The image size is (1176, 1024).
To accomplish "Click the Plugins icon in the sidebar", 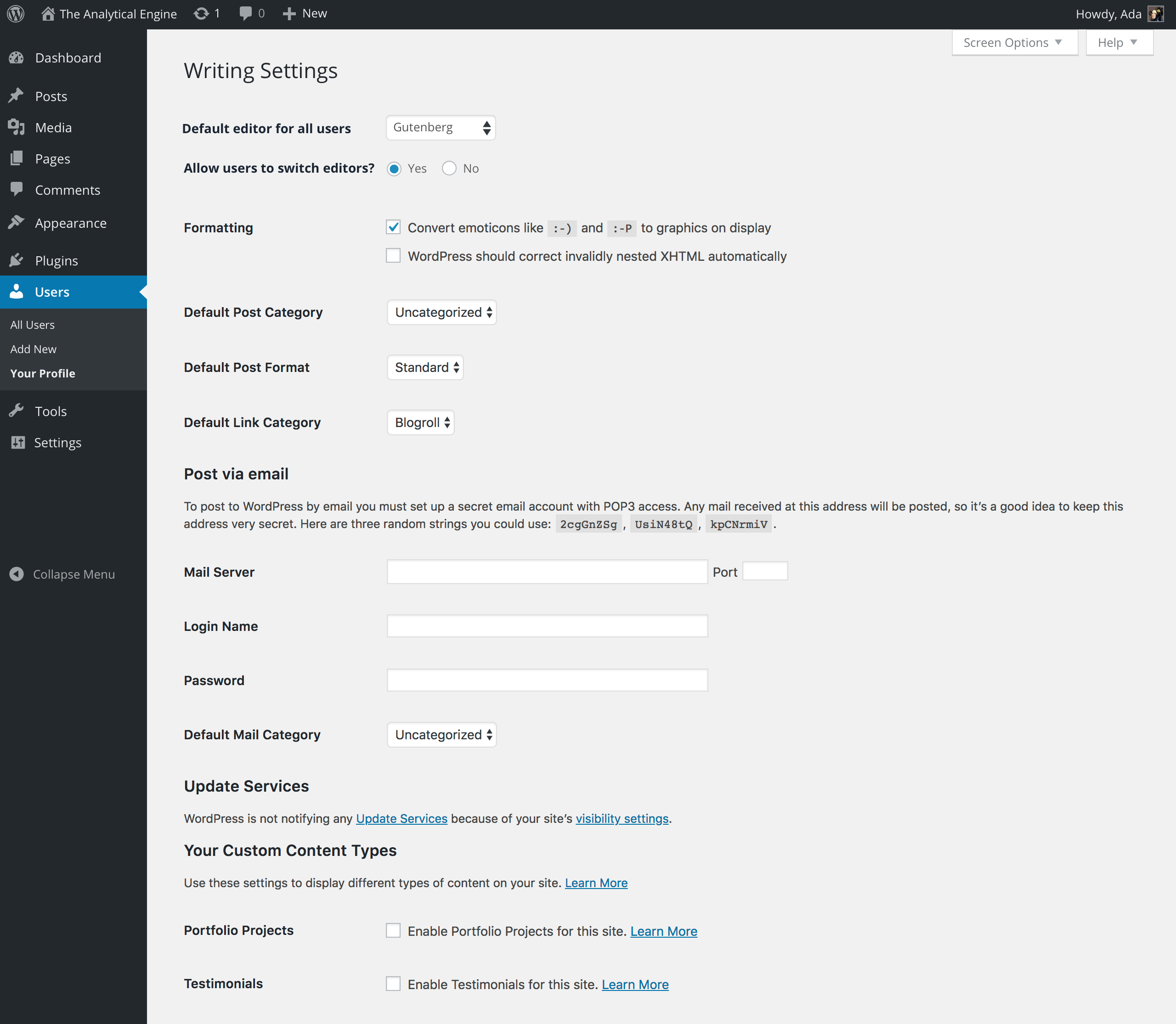I will (17, 260).
